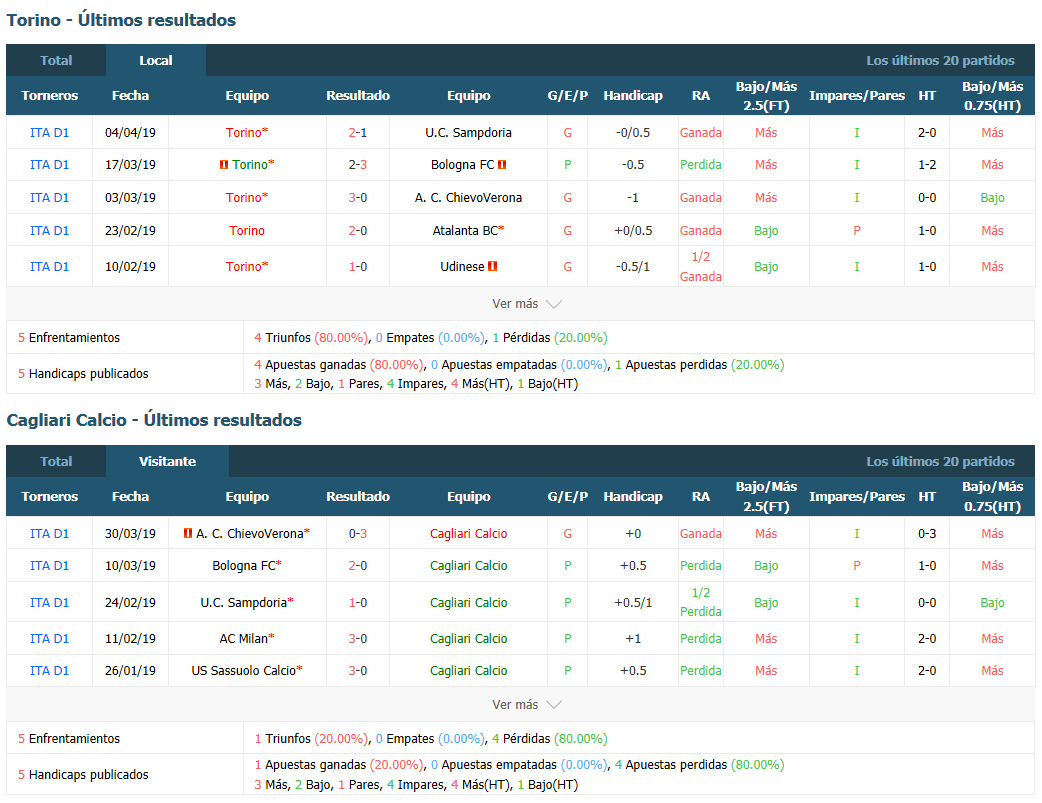Click U.C. Sampdoria in the 24/02/19 row
Image resolution: width=1042 pixels, height=803 pixels.
point(244,603)
